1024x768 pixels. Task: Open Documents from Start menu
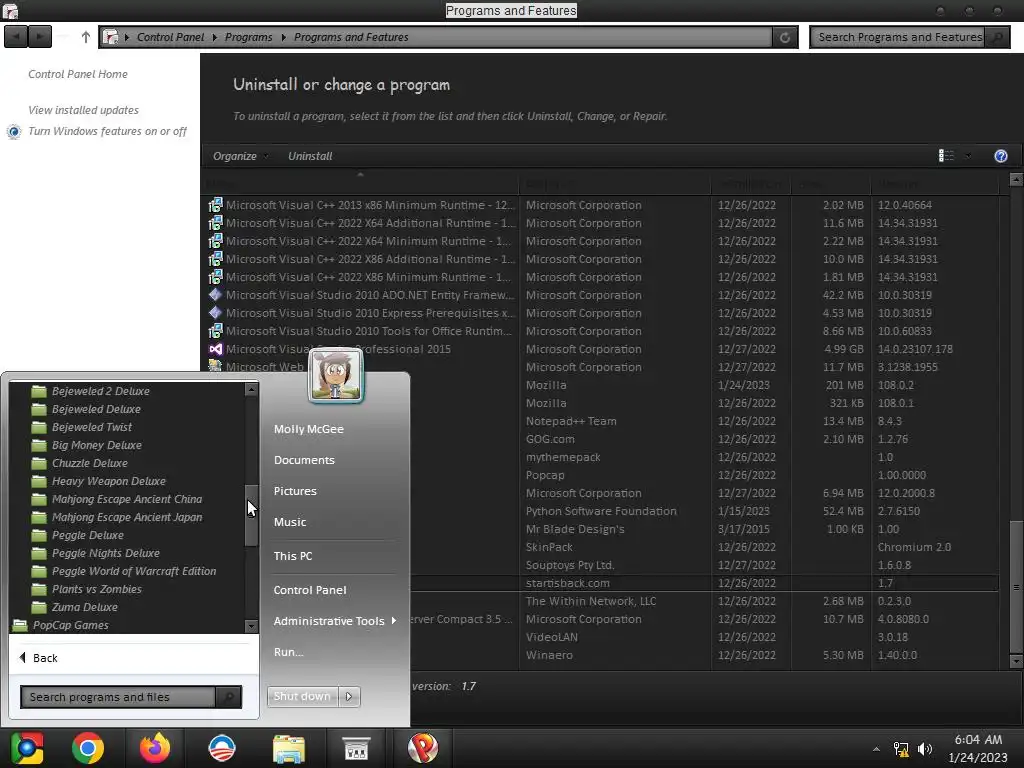tap(304, 460)
